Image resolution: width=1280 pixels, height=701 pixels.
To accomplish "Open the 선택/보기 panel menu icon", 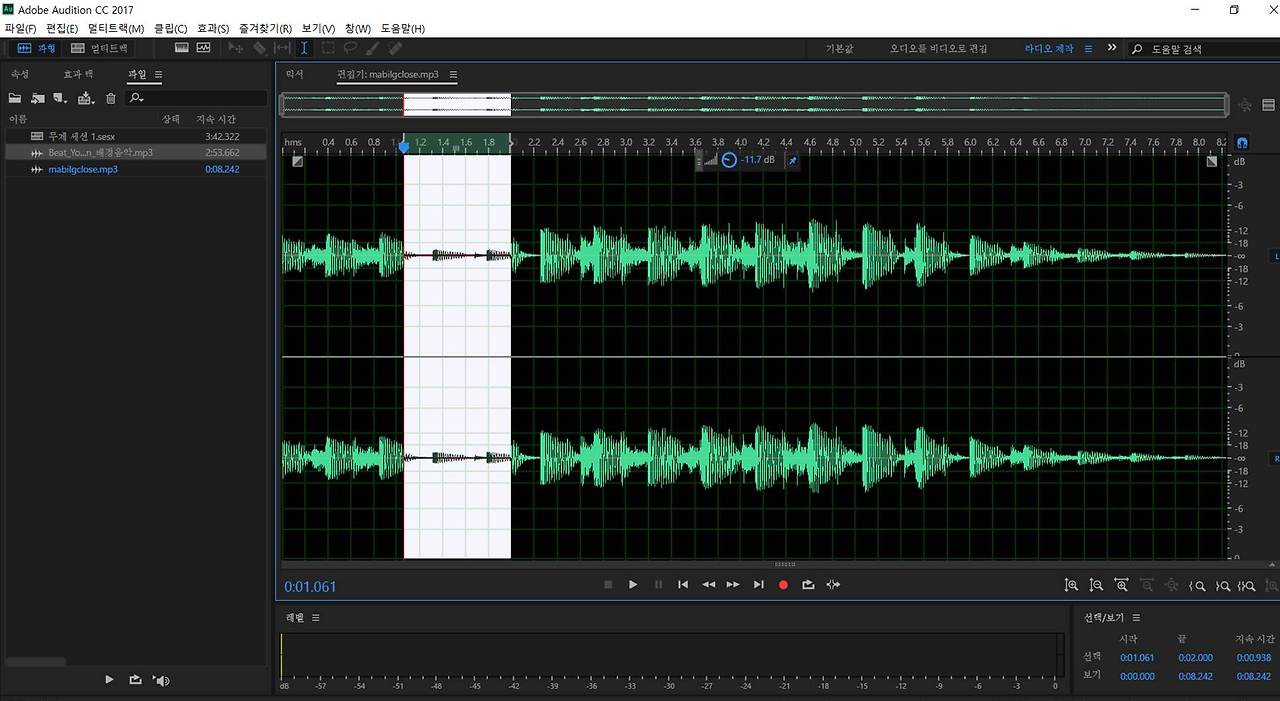I will coord(1136,617).
